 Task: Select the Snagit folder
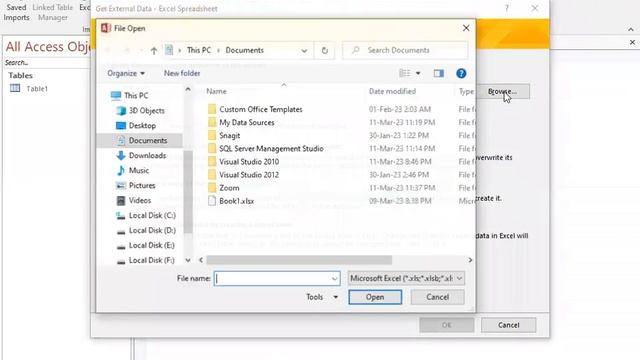click(230, 136)
